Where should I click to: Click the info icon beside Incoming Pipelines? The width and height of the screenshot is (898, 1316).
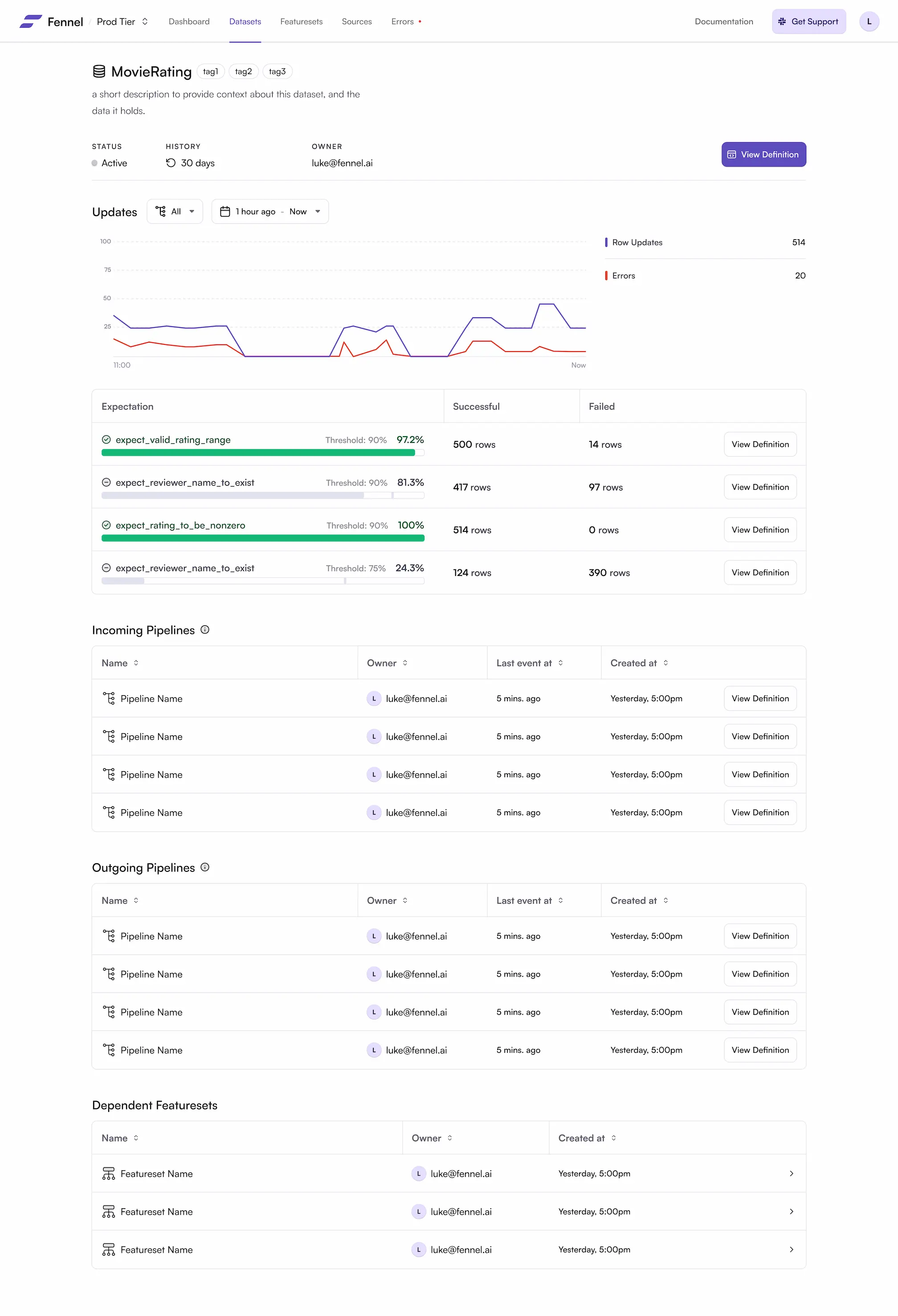[x=205, y=629]
